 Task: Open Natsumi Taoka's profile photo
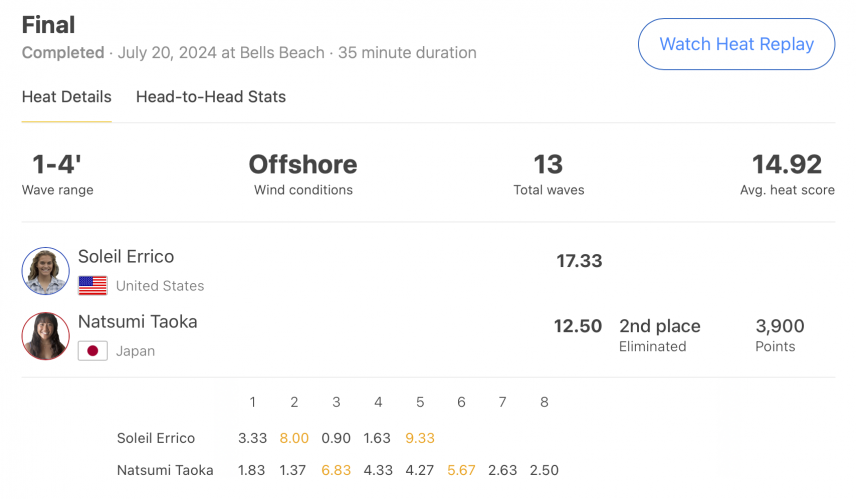tap(45, 336)
